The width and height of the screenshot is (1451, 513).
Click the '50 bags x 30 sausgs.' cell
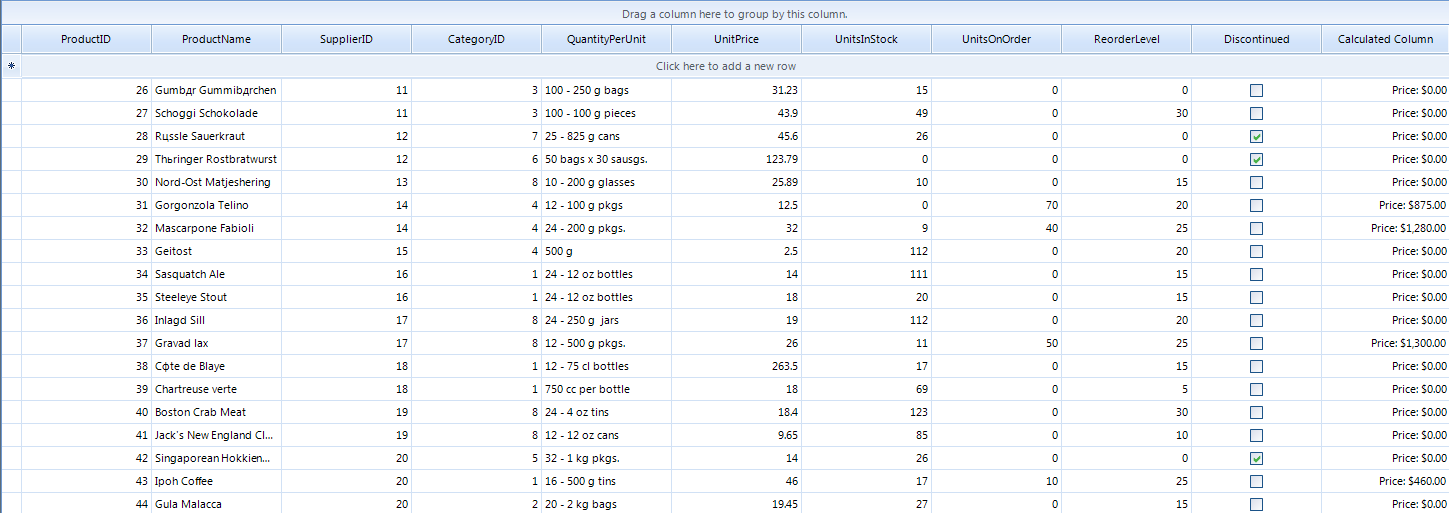[x=606, y=159]
